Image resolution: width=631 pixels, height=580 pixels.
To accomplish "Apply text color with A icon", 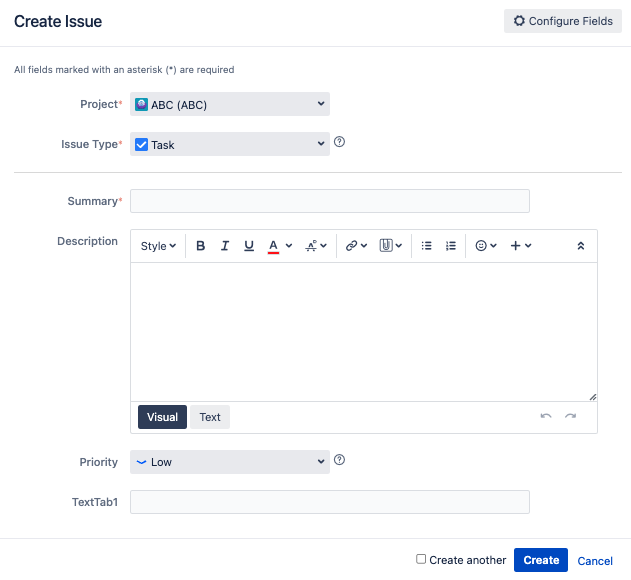I will point(273,246).
